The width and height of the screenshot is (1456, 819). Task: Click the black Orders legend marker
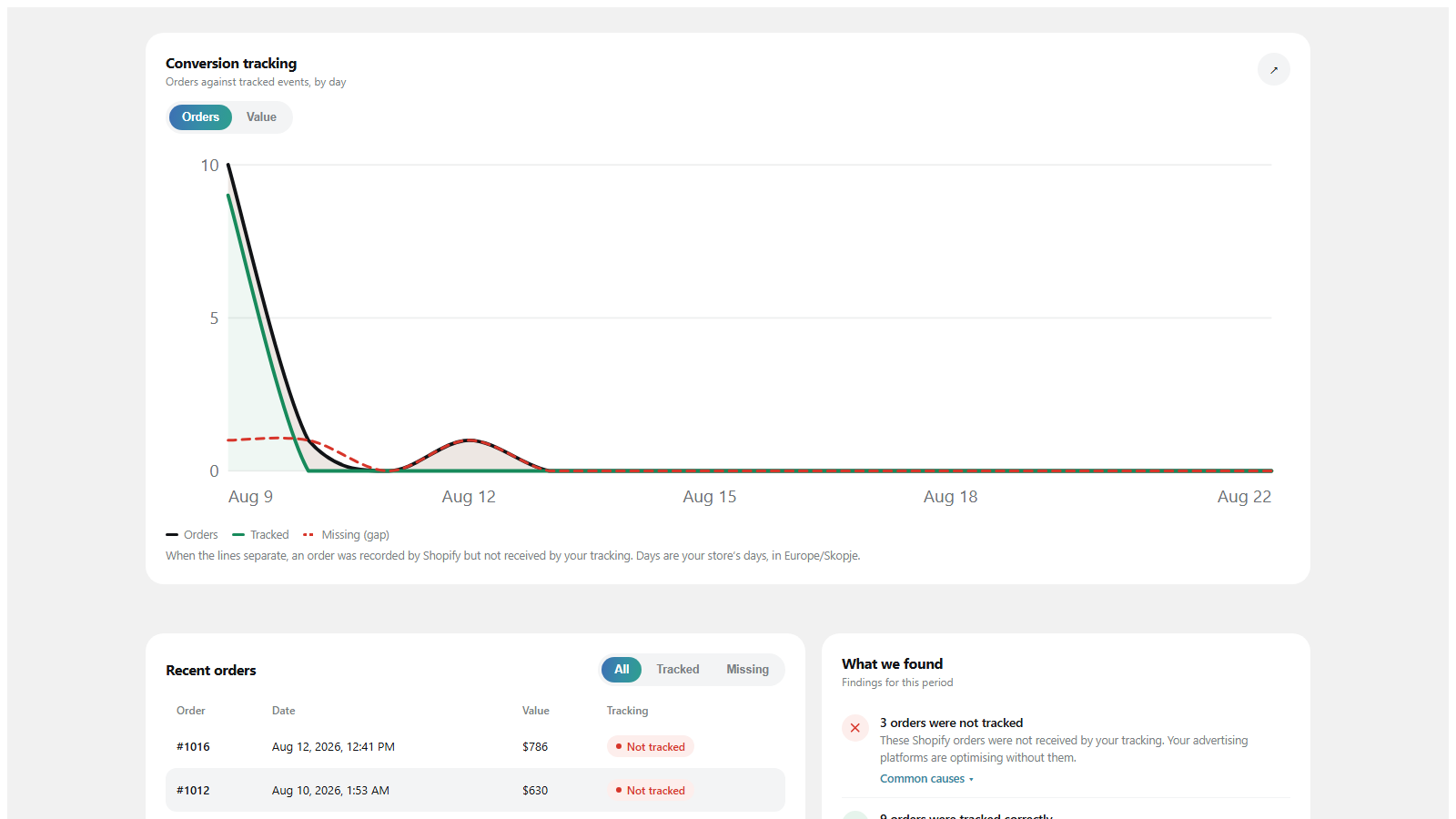(172, 535)
